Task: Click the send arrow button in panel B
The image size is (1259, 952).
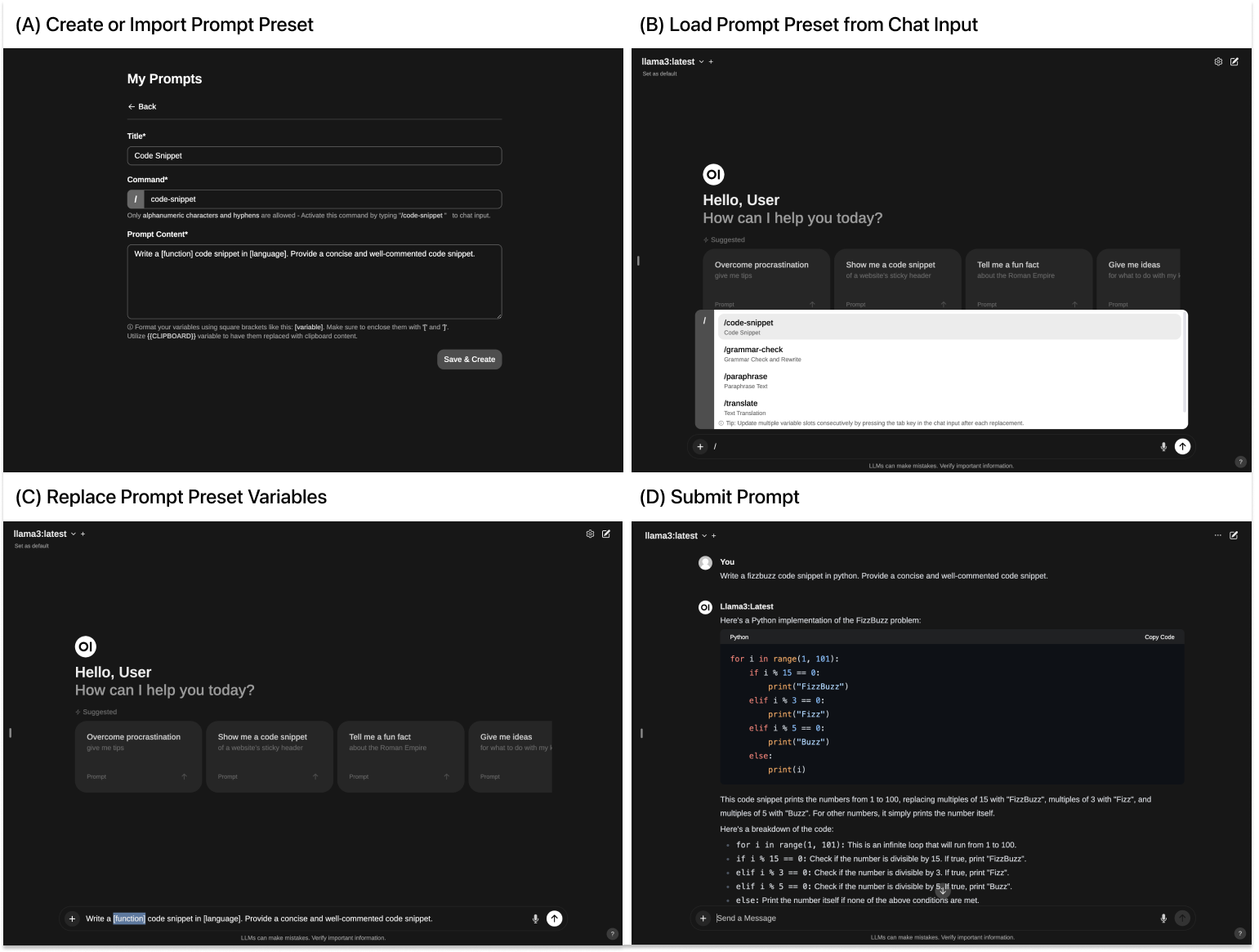Action: (1183, 446)
